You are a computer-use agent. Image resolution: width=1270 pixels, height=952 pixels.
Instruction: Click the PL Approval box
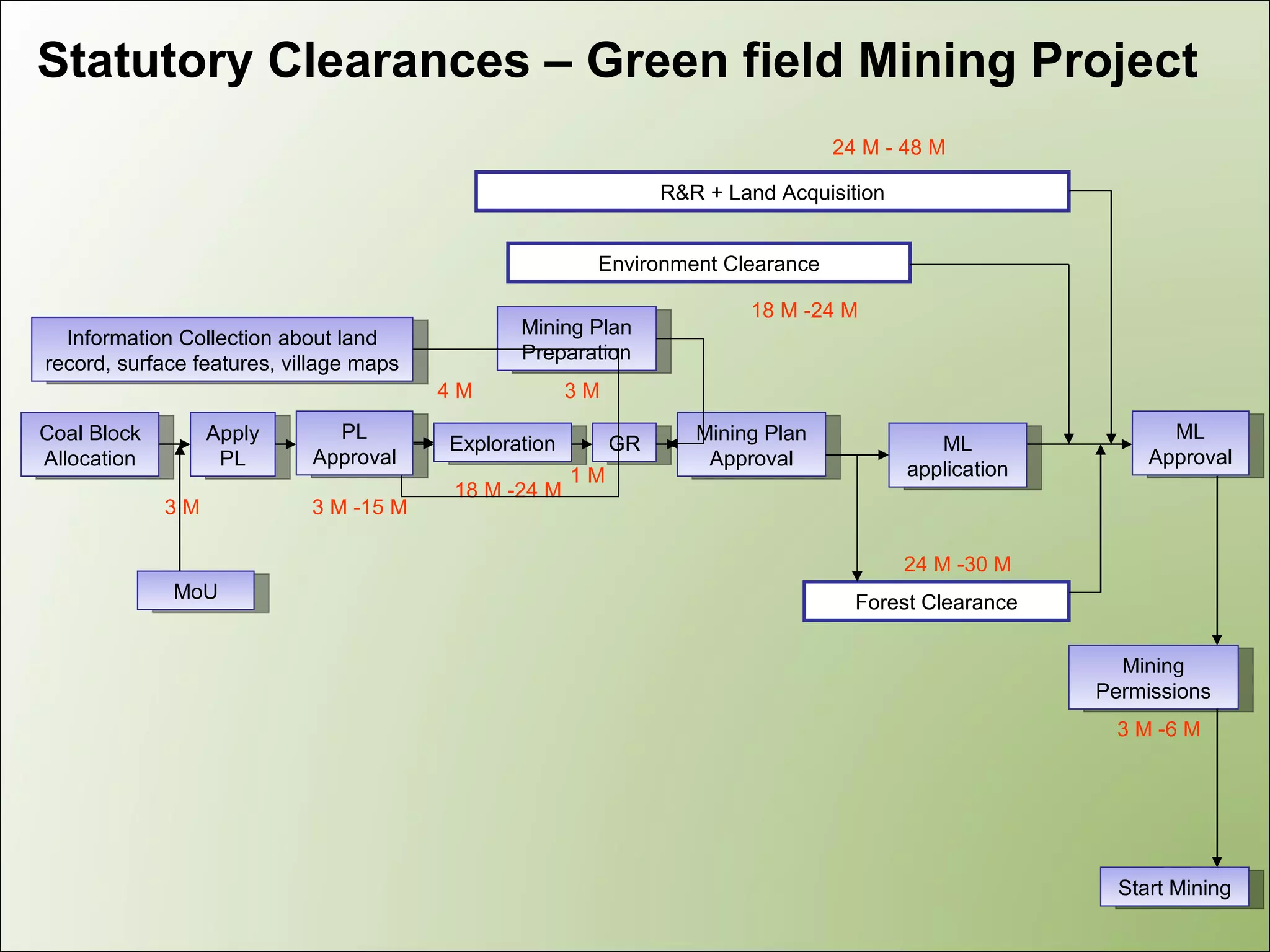coord(354,443)
